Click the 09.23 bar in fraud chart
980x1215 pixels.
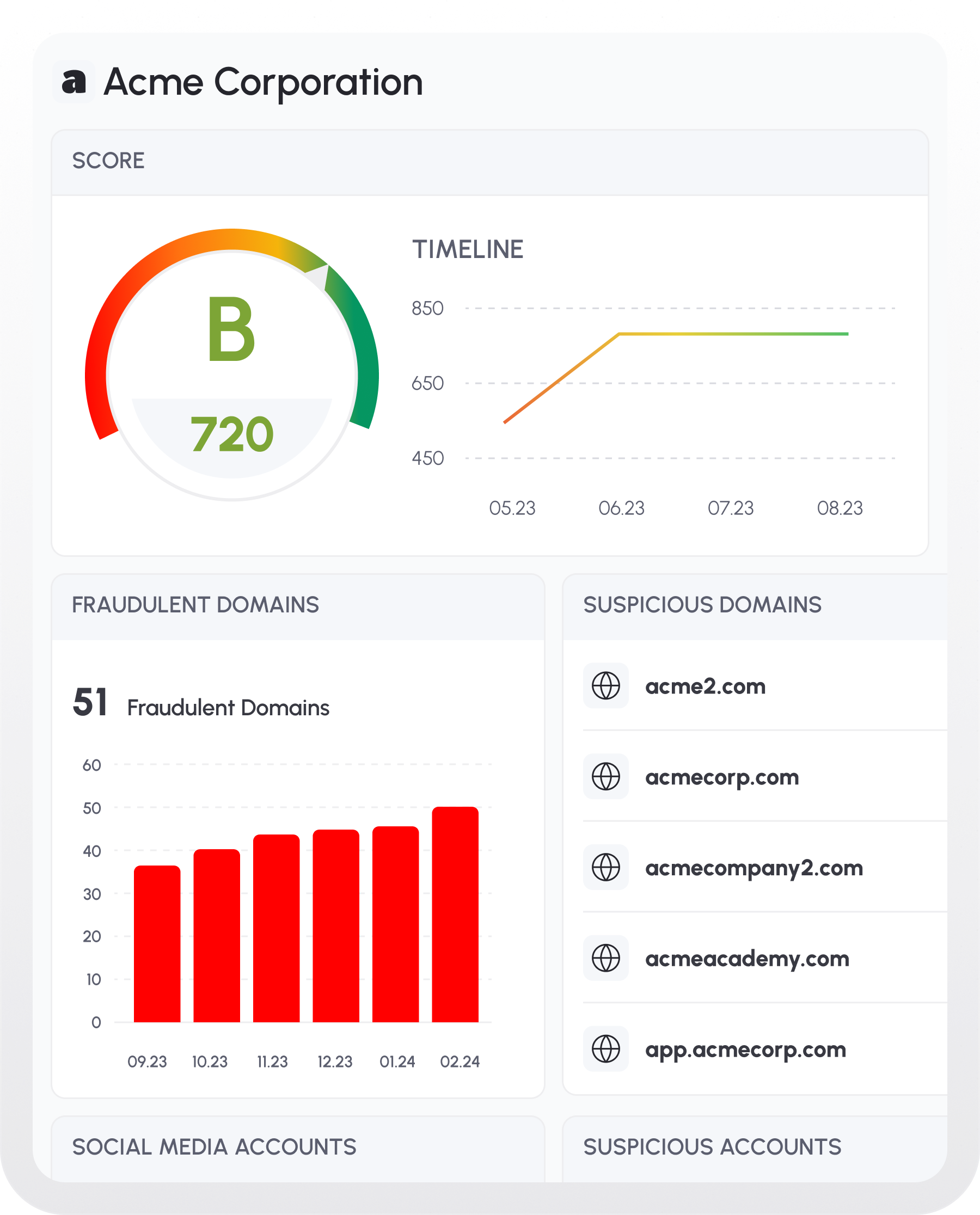157,943
